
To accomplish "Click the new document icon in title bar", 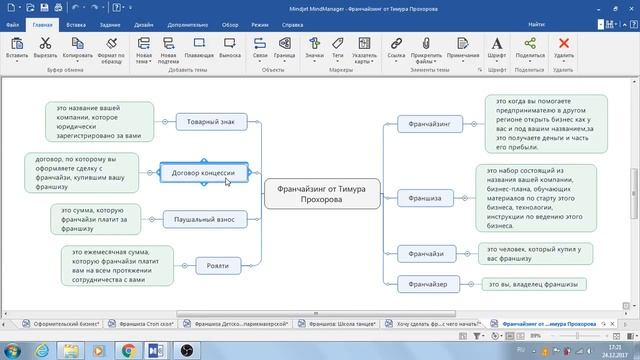I will 11,7.
